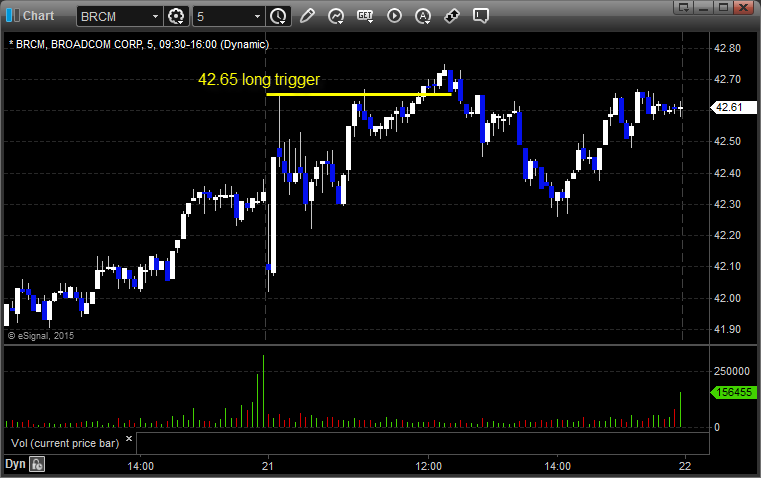This screenshot has width=761, height=478.
Task: Click the 42.80 price axis label
Action: (x=728, y=48)
